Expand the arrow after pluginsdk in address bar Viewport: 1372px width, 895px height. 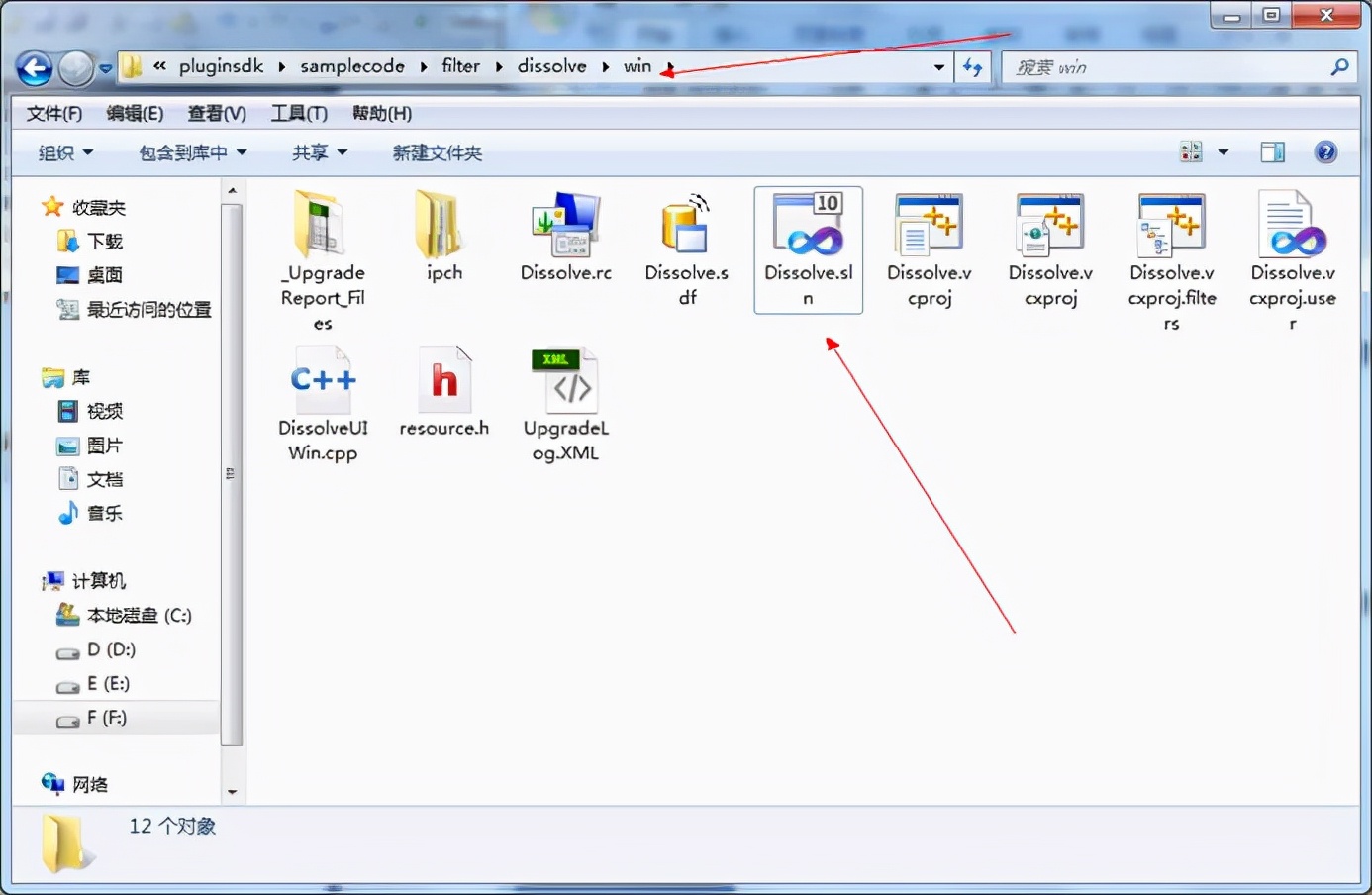[x=281, y=67]
